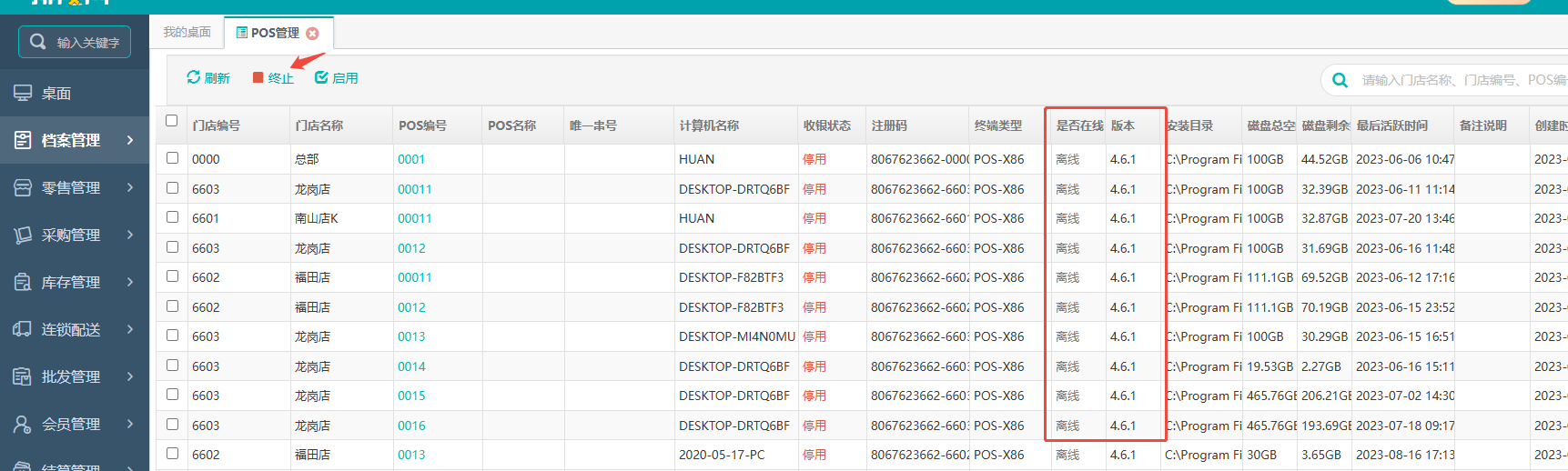Expand the 采购管理 menu arrow
Screen dimensions: 1568x471
pos(130,235)
